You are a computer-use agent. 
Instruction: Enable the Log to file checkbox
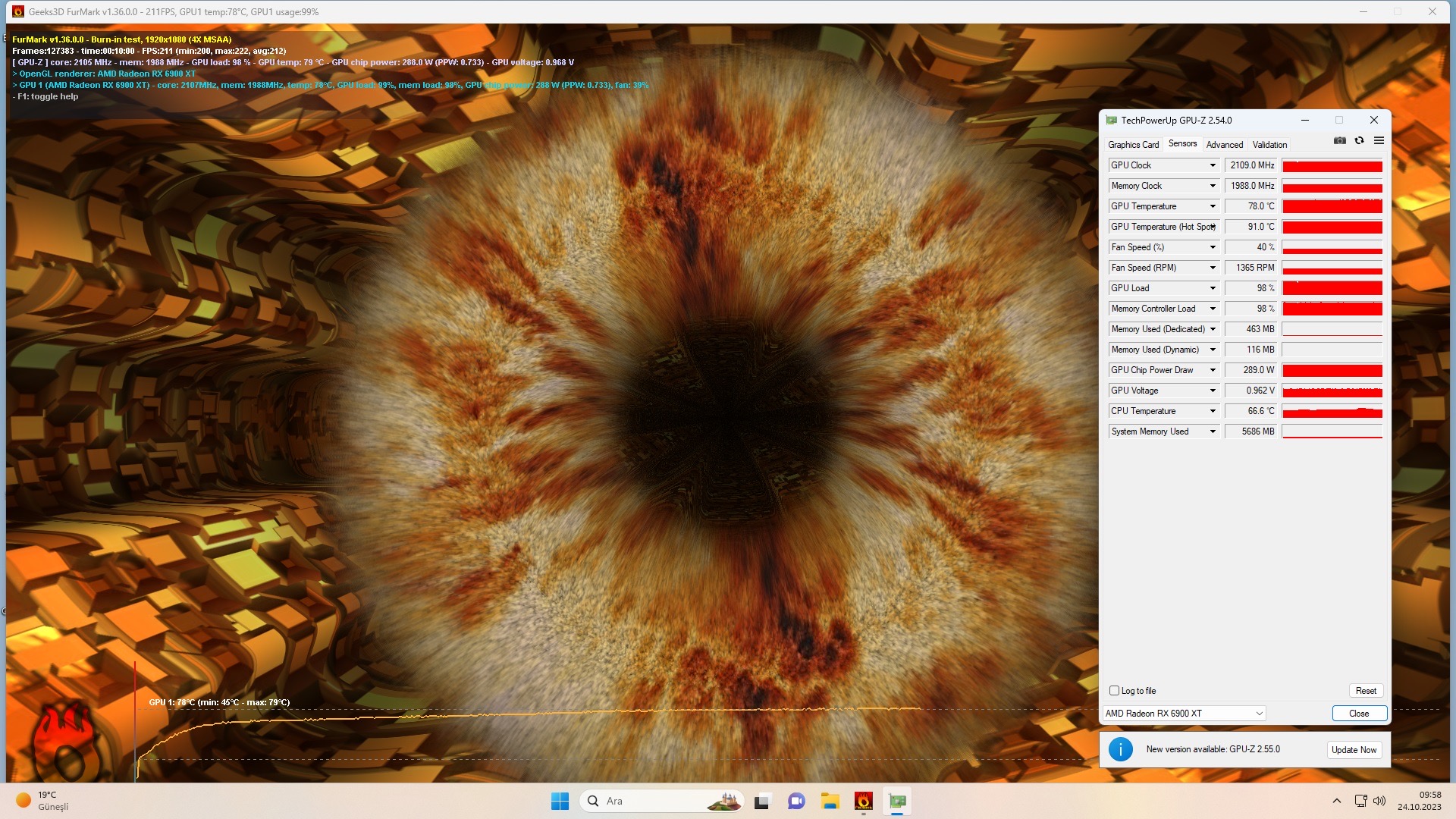(1114, 691)
